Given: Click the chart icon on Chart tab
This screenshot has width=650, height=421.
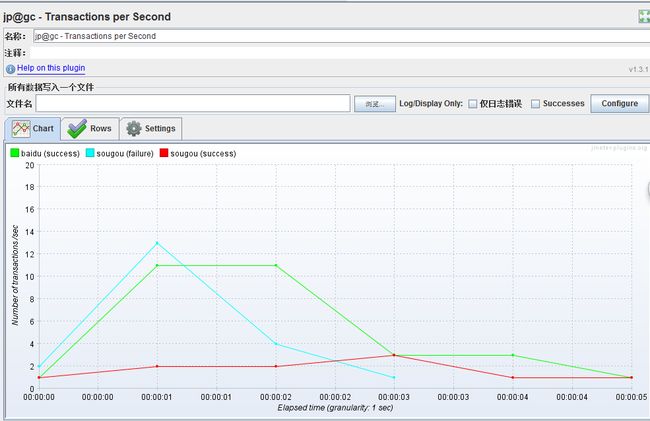Looking at the screenshot, I should point(21,129).
